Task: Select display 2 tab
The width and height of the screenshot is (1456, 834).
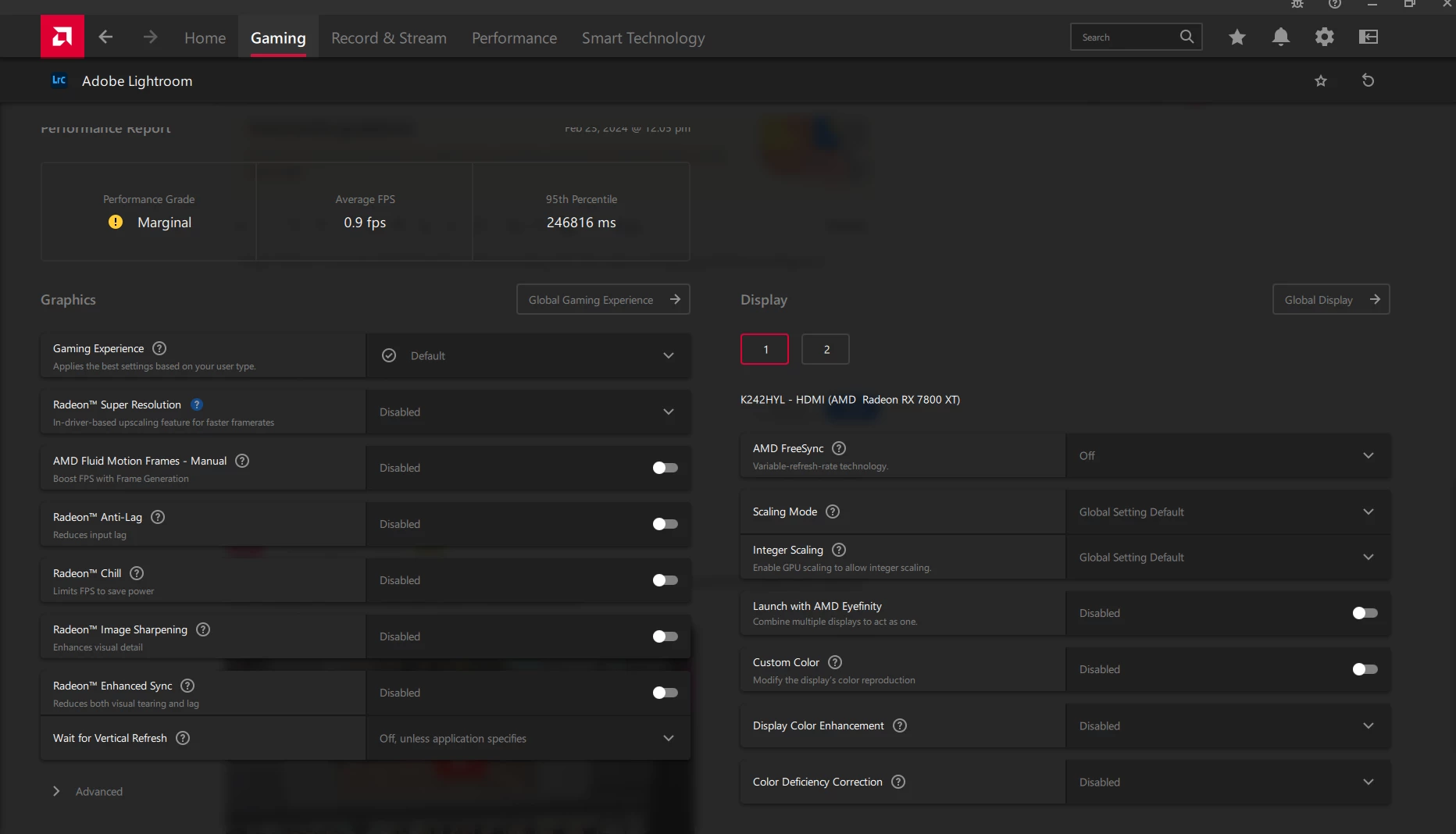Action: tap(826, 349)
